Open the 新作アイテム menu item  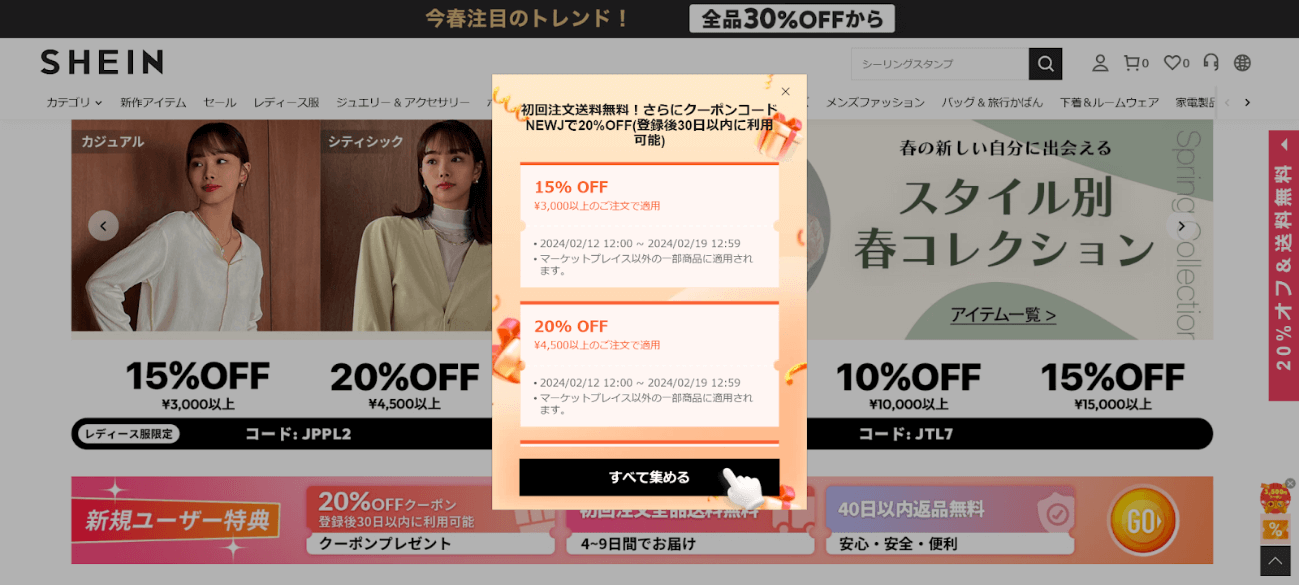153,102
